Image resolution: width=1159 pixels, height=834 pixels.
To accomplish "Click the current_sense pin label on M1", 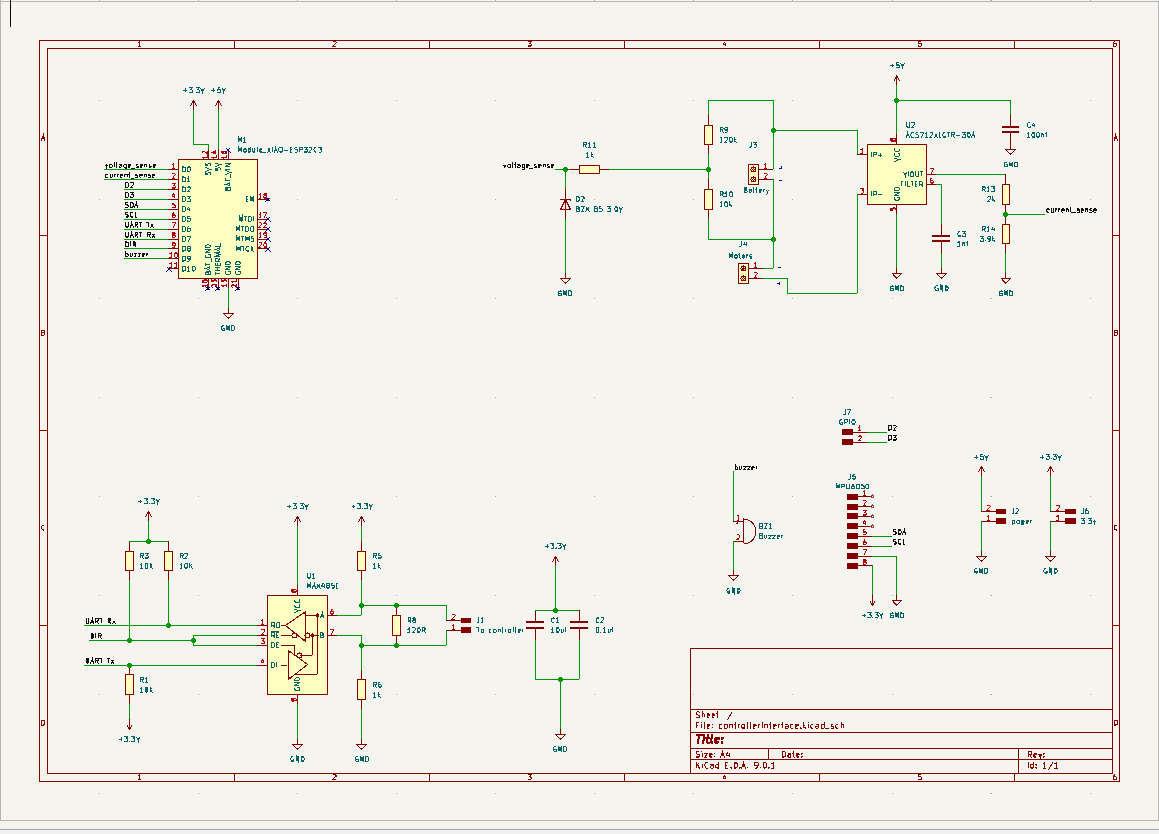I will click(x=130, y=176).
